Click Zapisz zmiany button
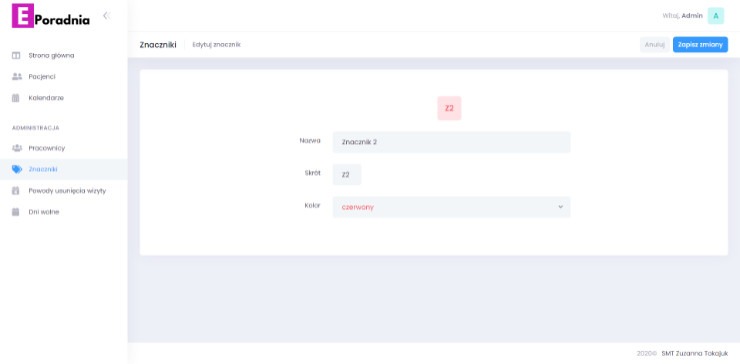The width and height of the screenshot is (740, 364). pyautogui.click(x=700, y=45)
